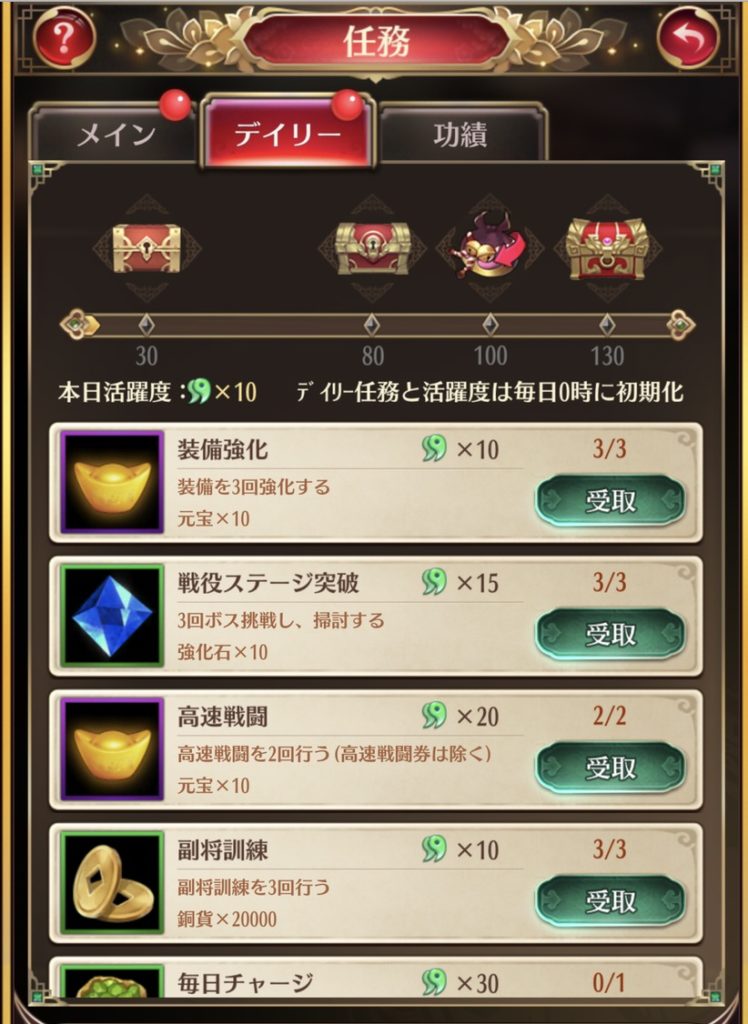748x1024 pixels.
Task: Tap the gold ingot icon for 高速戦闘
Action: [x=112, y=749]
